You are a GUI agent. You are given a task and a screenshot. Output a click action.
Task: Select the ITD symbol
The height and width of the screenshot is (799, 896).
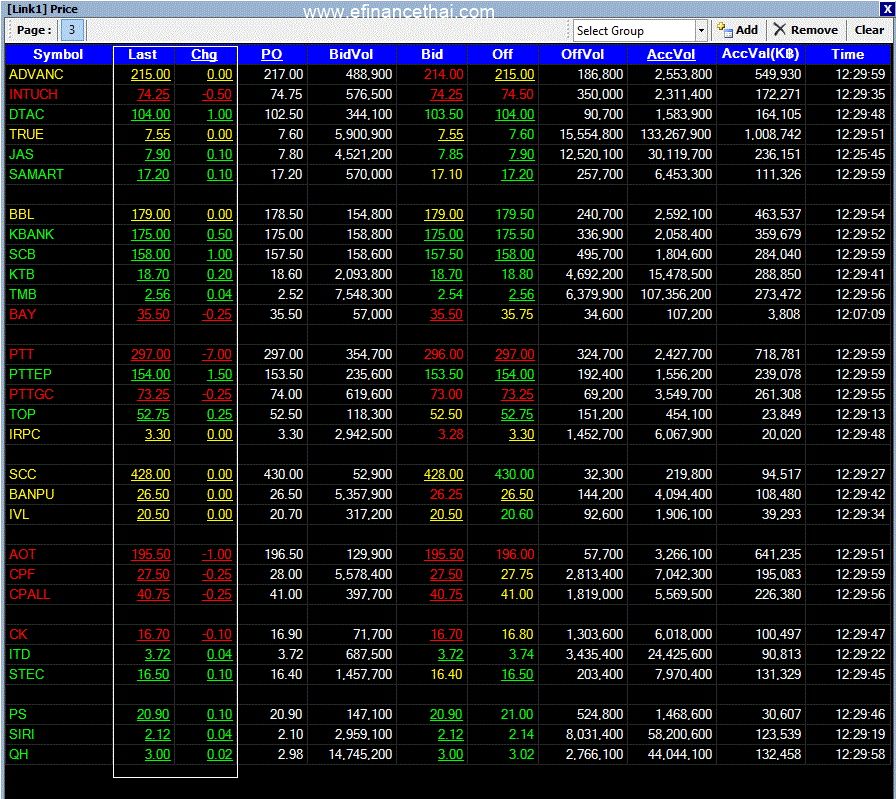point(19,654)
